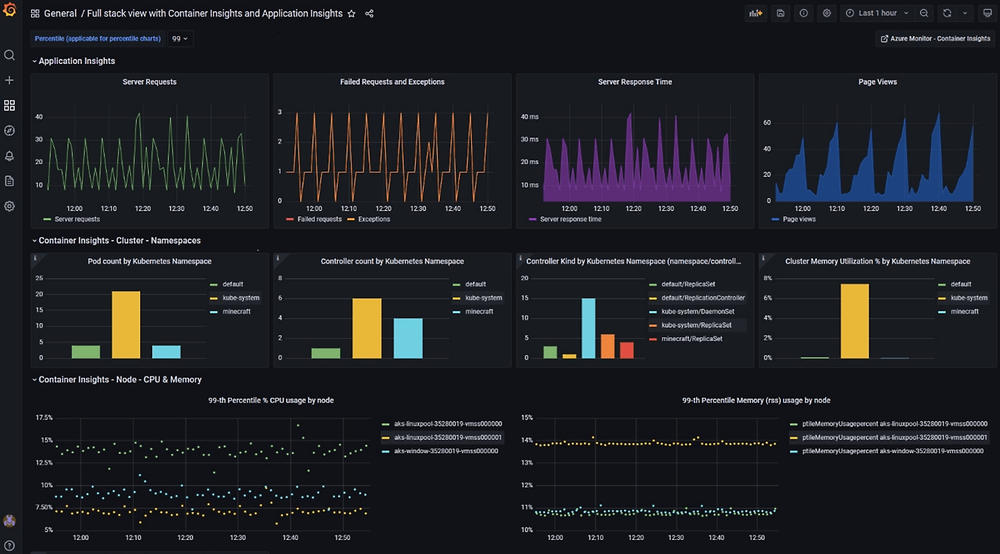Open the user profile avatar

coord(10,521)
